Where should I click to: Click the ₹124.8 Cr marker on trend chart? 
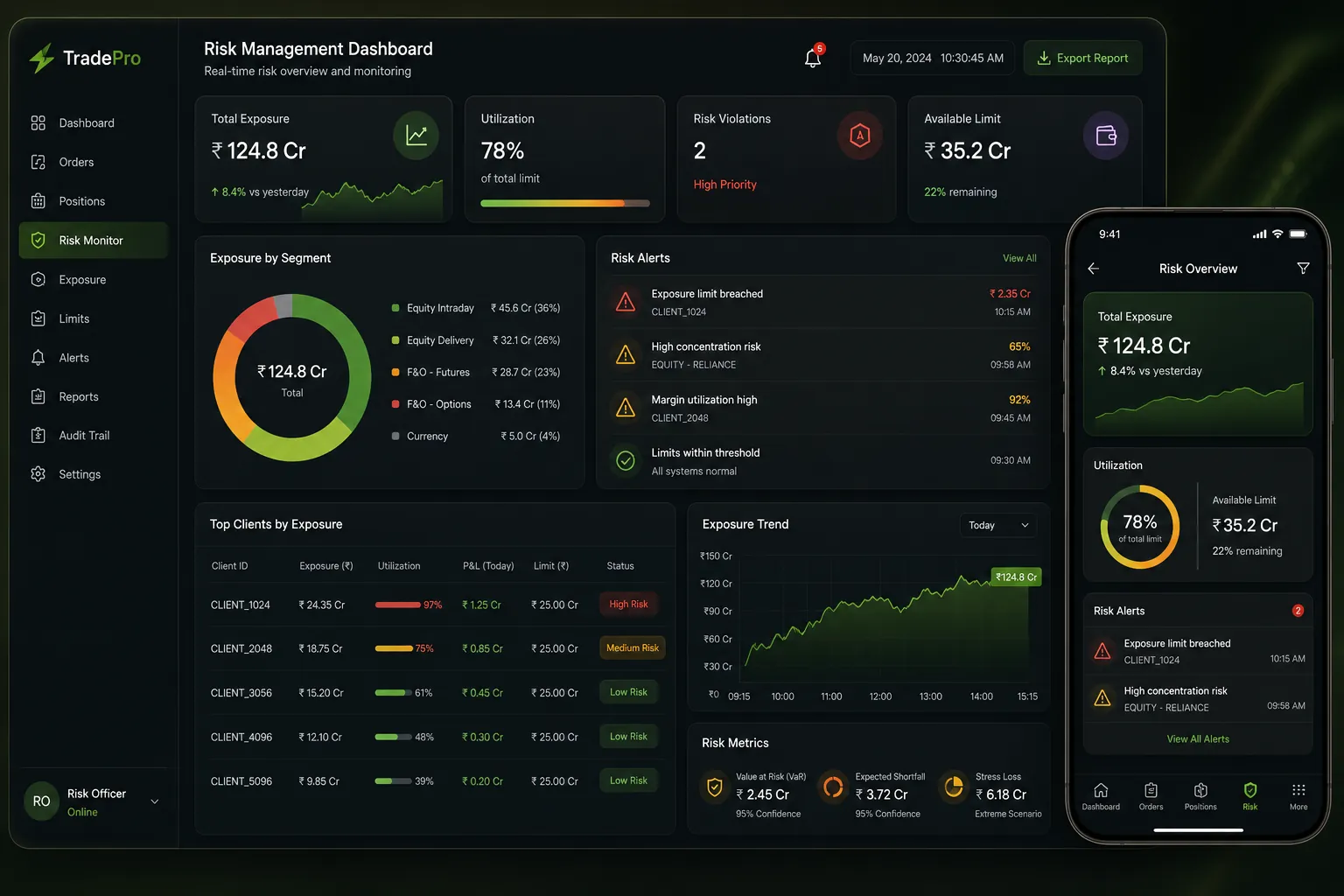(1017, 577)
